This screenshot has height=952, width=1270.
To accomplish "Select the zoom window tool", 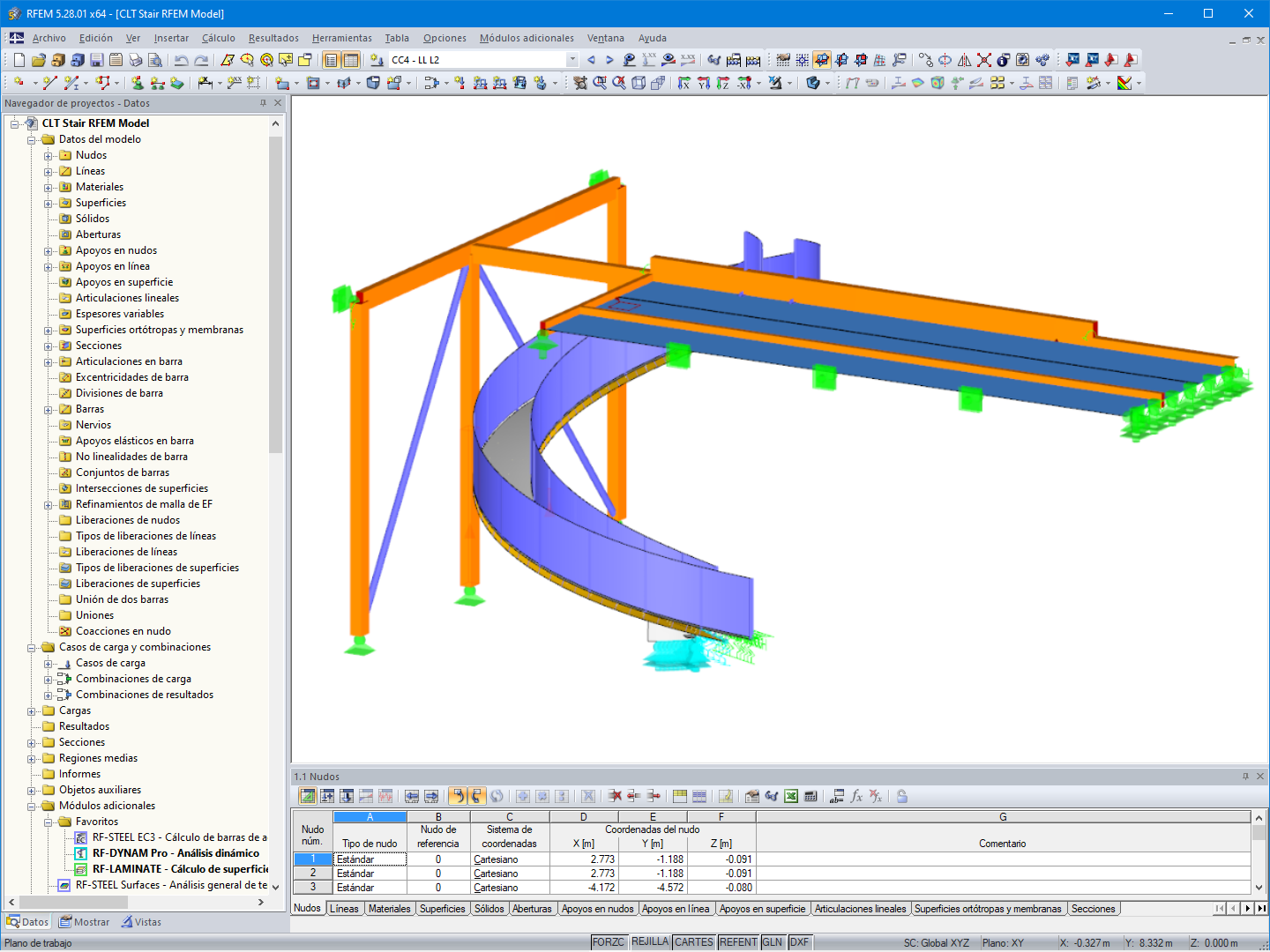I will point(599,83).
